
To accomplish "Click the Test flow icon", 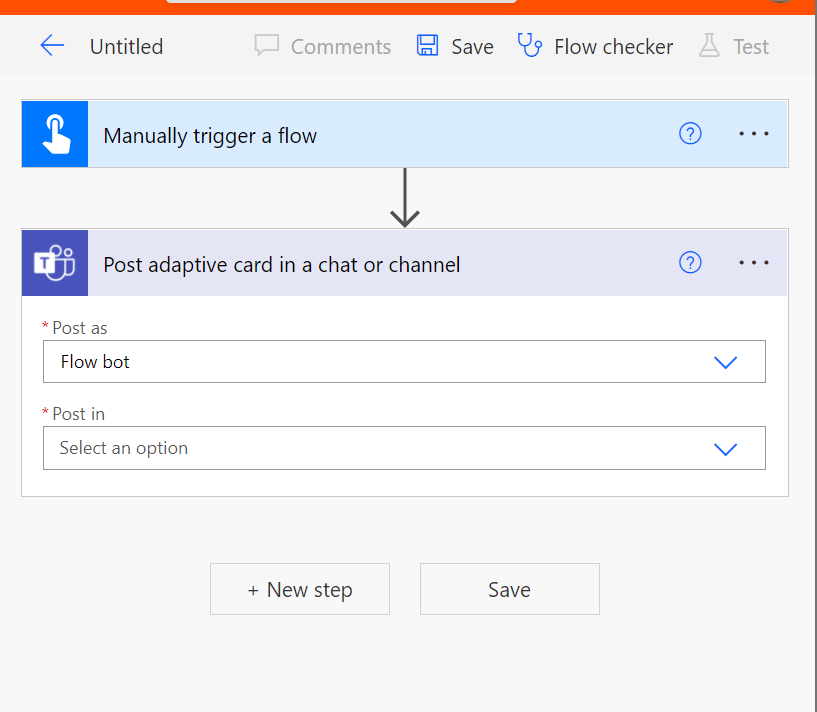I will 710,46.
